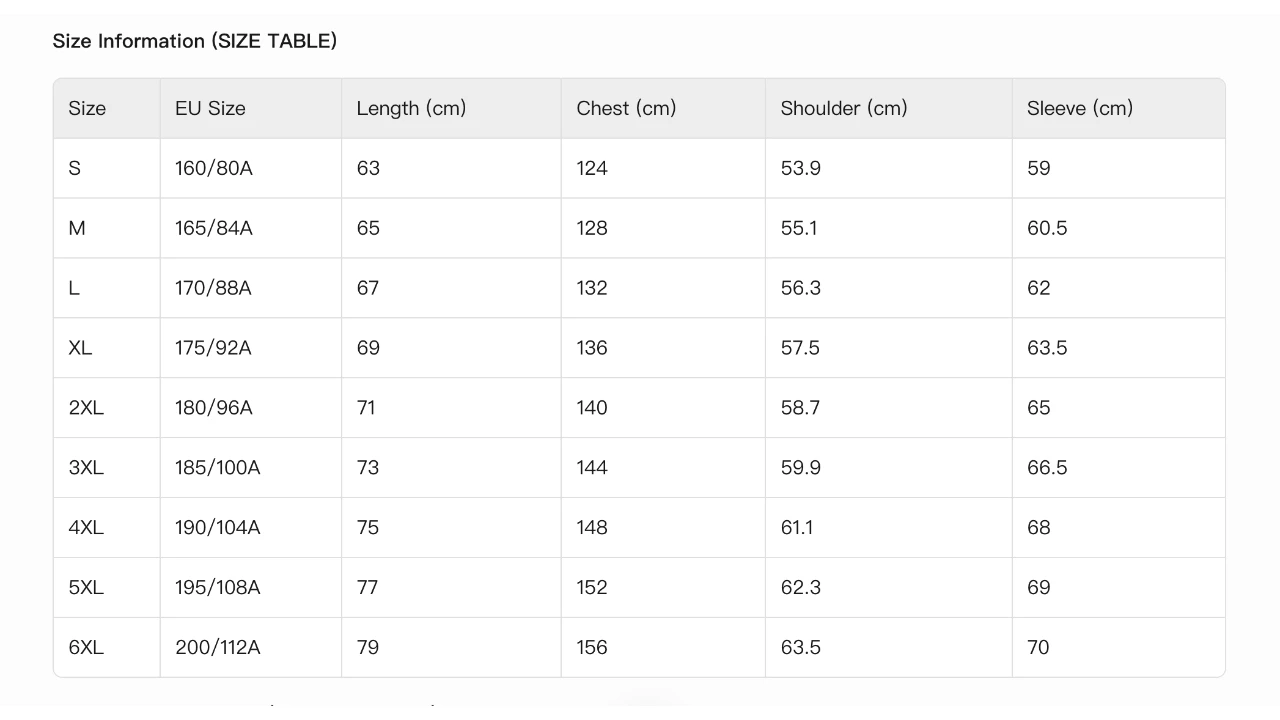
Task: Click chest value 124 in S row
Action: (592, 168)
